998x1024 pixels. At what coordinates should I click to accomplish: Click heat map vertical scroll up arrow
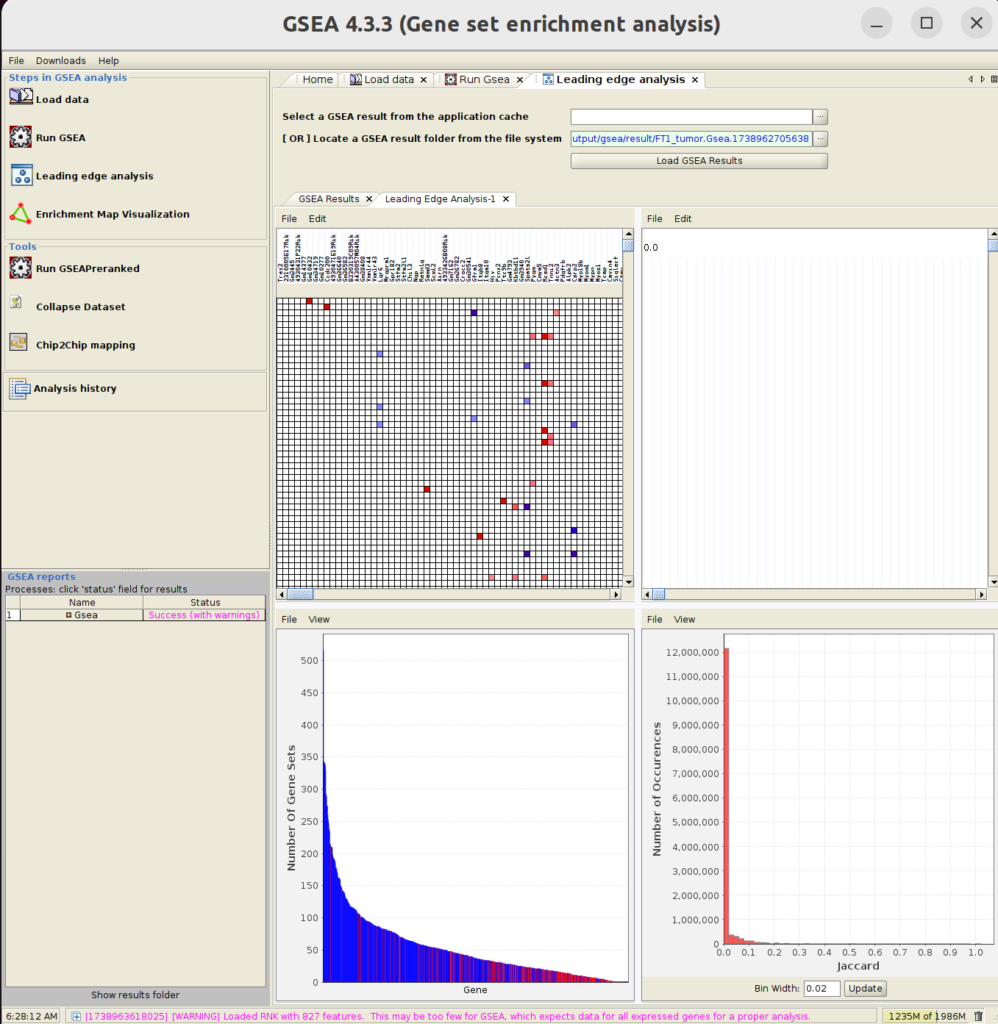[x=628, y=233]
